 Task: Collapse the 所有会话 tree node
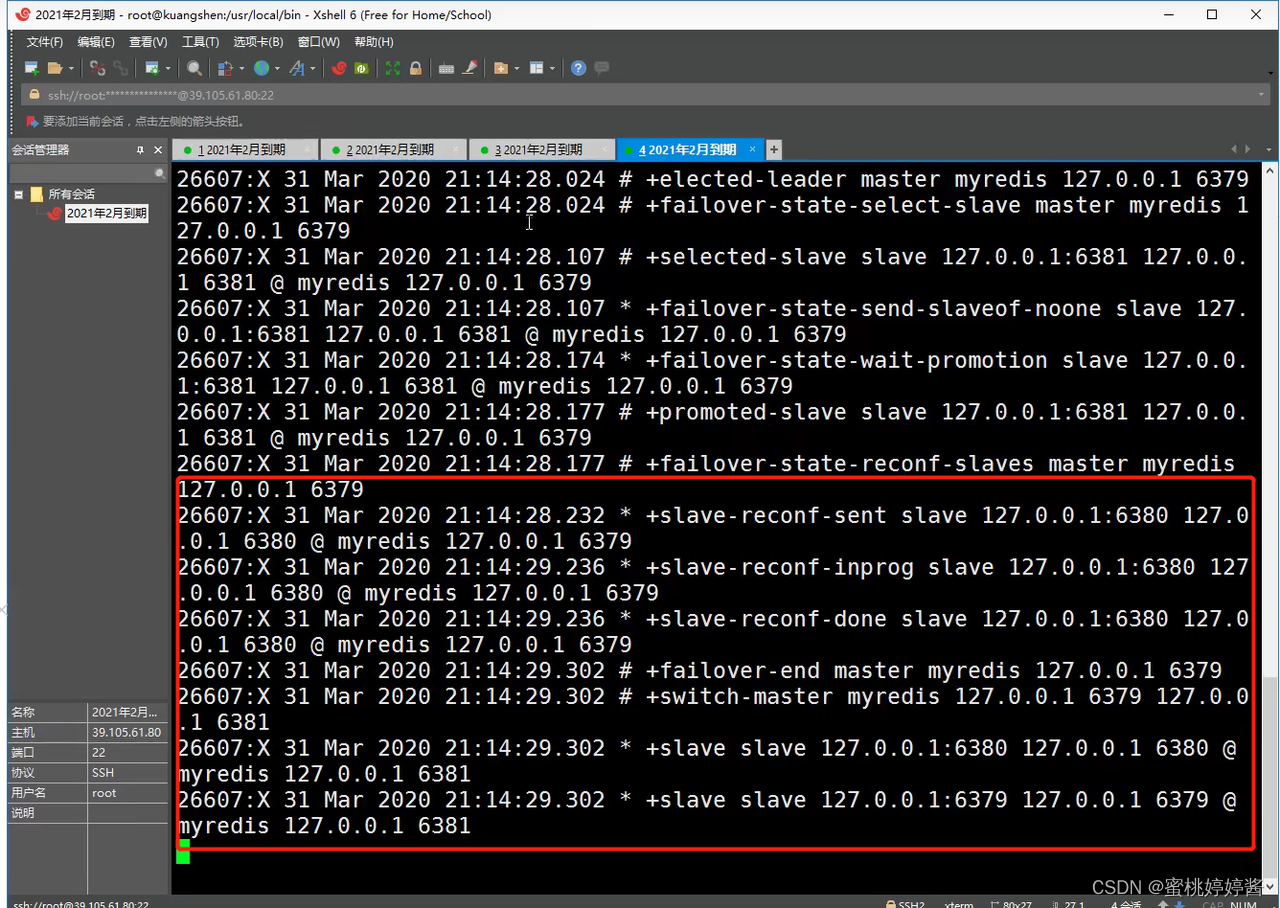pos(18,194)
